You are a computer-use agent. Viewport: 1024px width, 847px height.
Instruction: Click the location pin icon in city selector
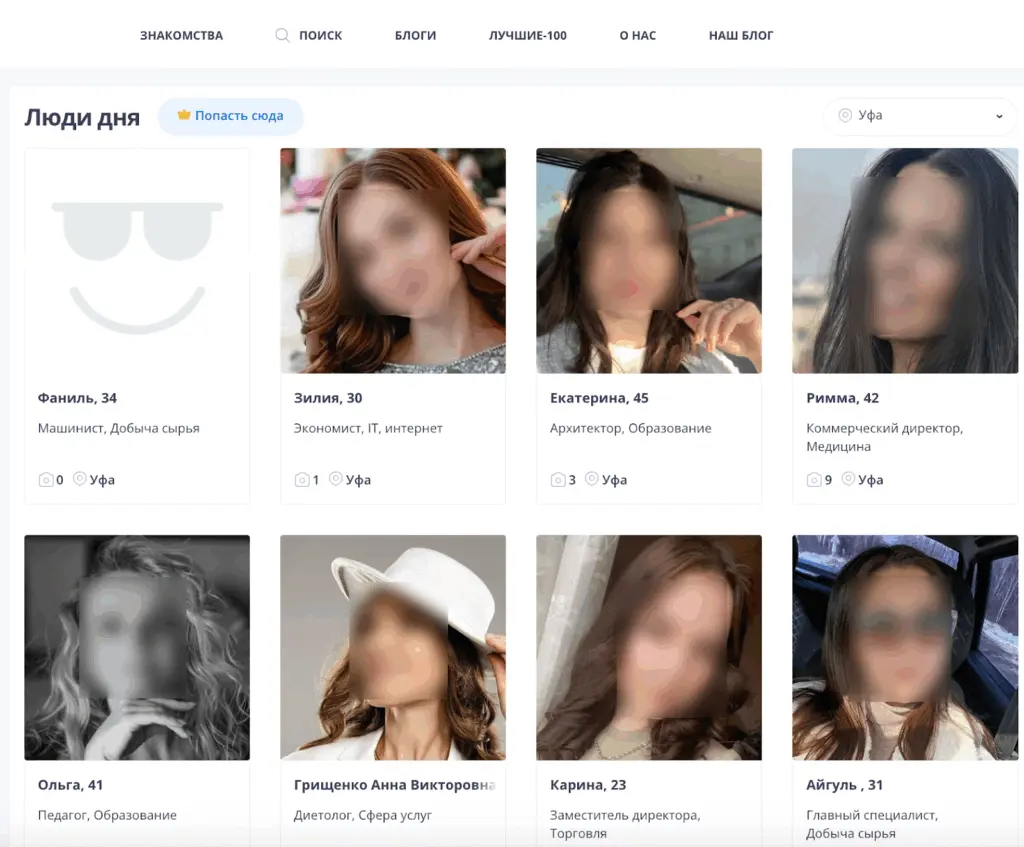(x=845, y=115)
